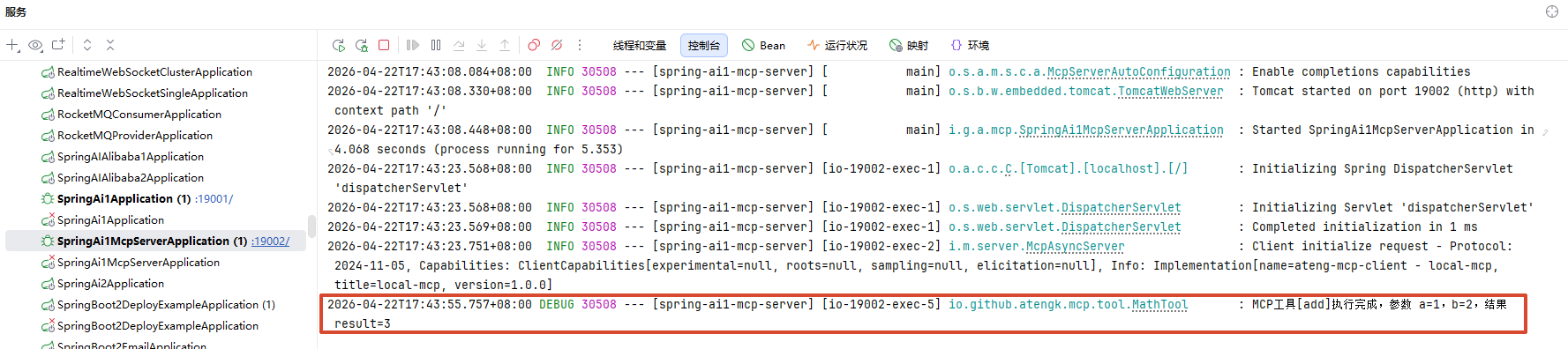
Task: Open the 运行状况 tab
Action: [837, 45]
